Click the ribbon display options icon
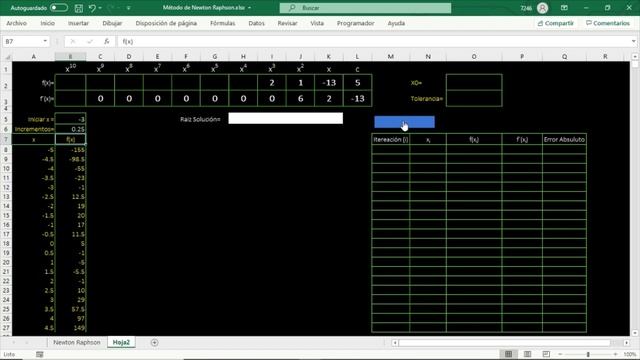This screenshot has width=640, height=360. tap(564, 8)
